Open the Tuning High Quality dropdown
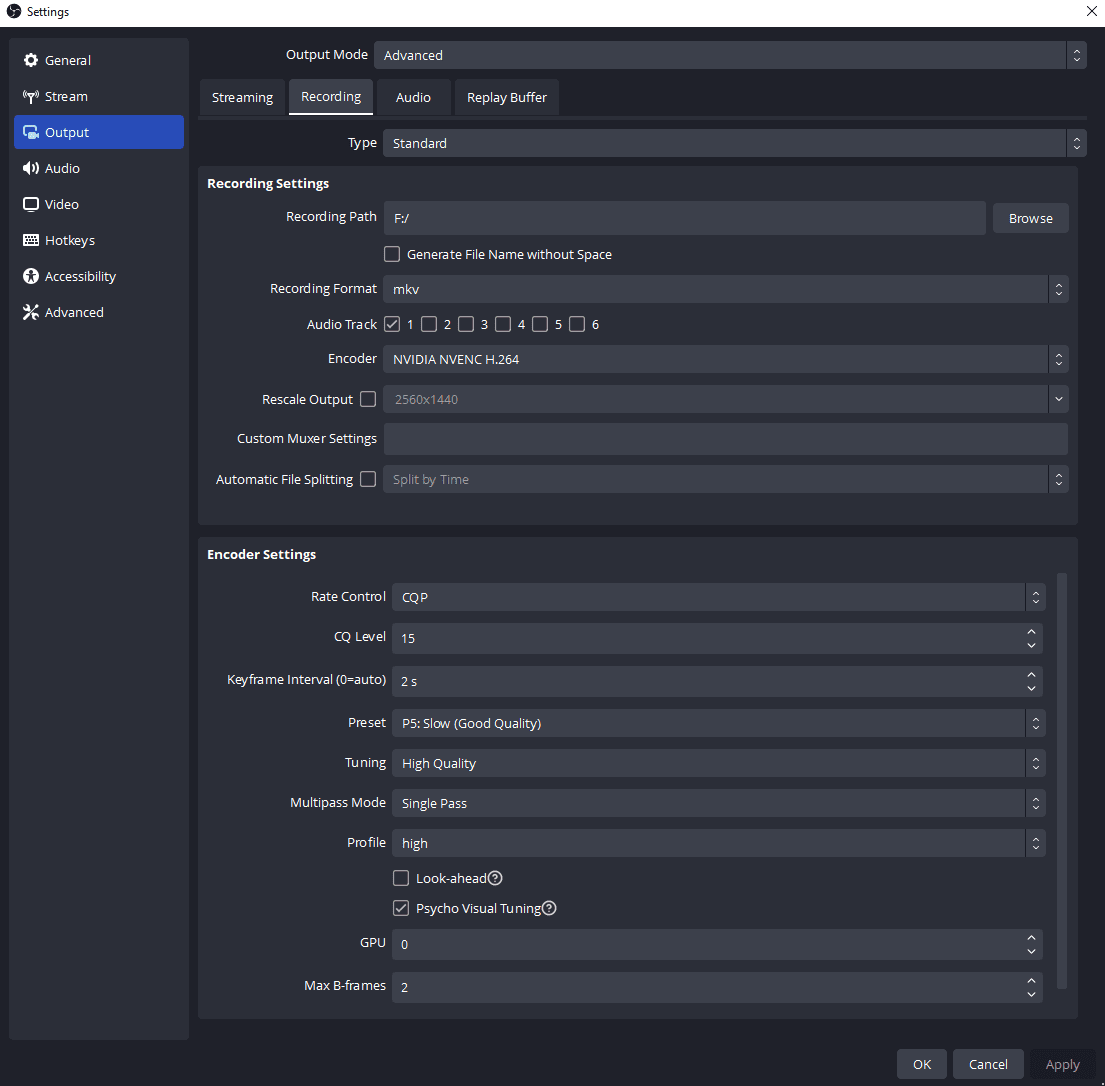 coord(719,763)
